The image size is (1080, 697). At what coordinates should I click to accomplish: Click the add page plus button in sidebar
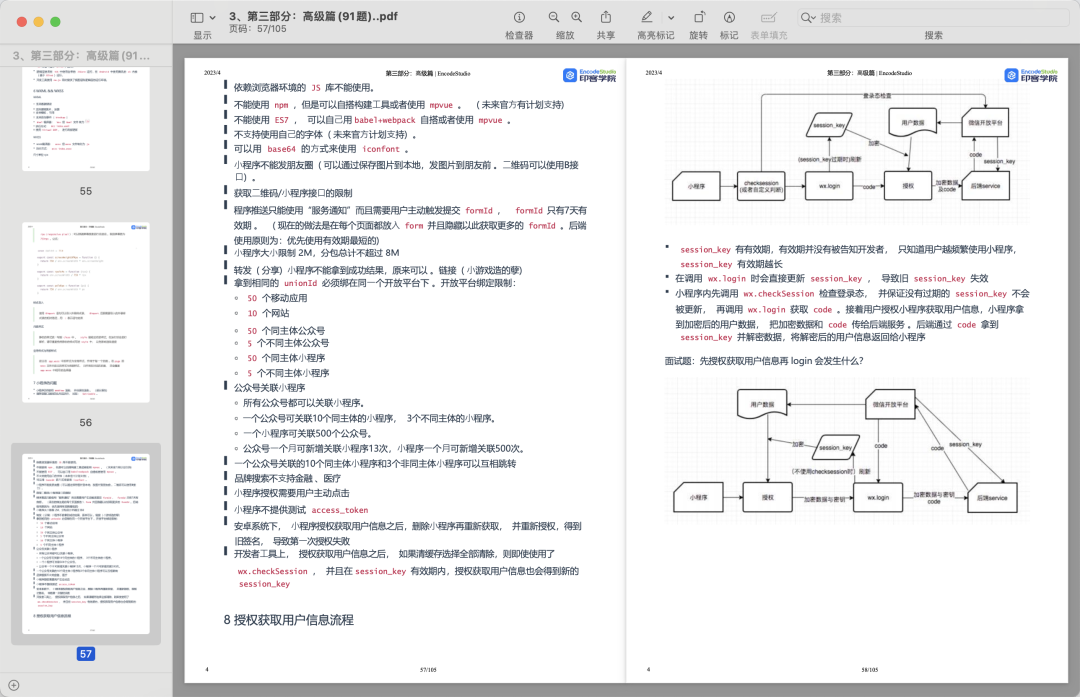point(14,685)
